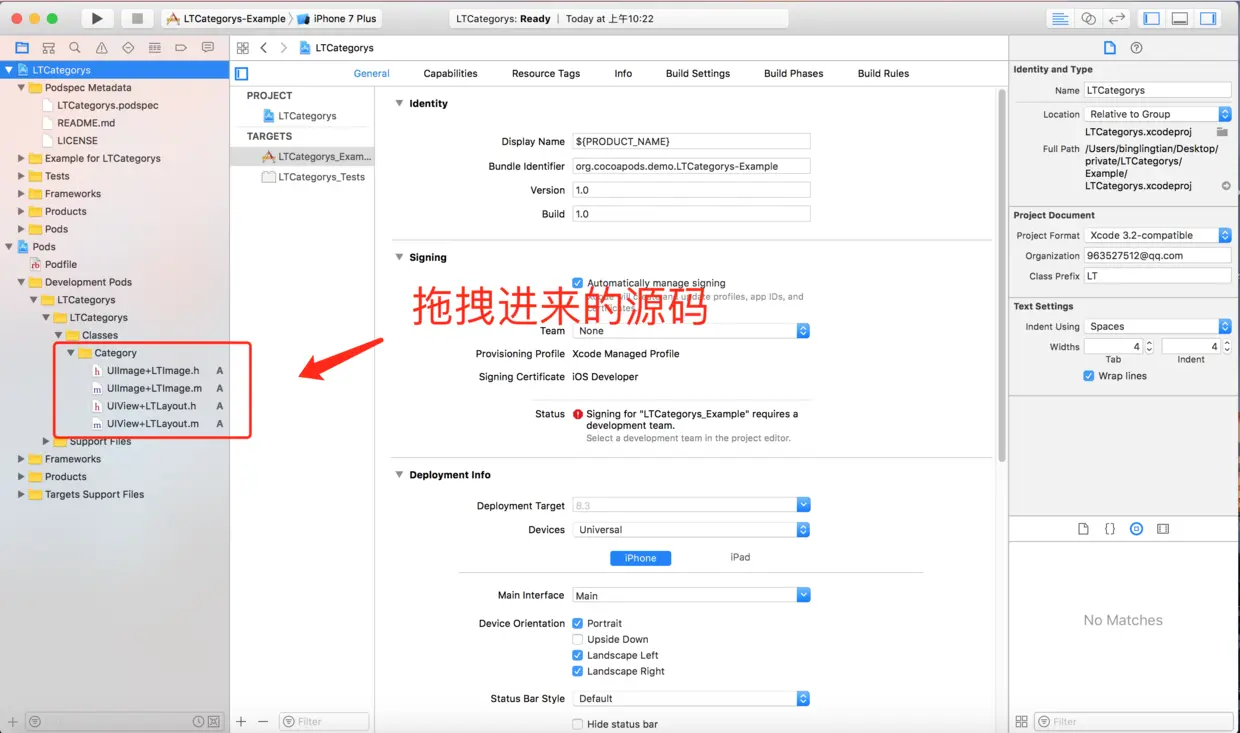Collapse the Identity section
The width and height of the screenshot is (1240, 733).
pyautogui.click(x=400, y=103)
